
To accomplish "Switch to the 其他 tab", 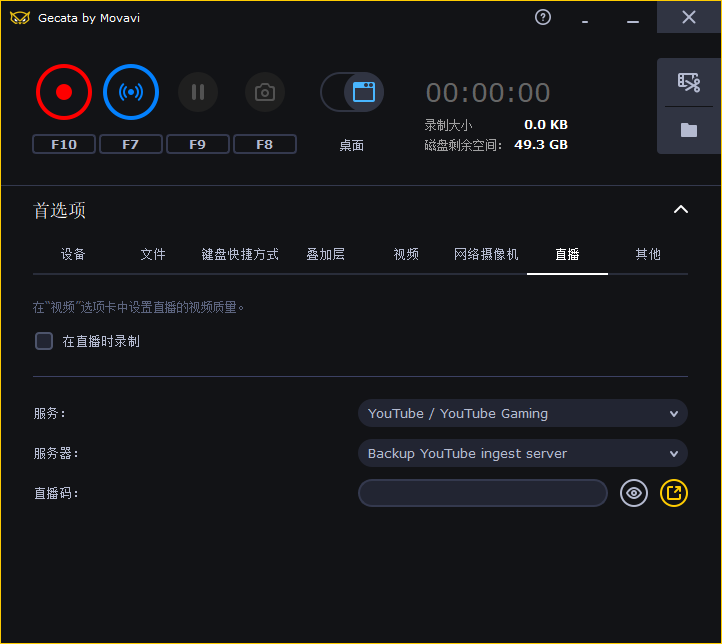I will point(648,254).
